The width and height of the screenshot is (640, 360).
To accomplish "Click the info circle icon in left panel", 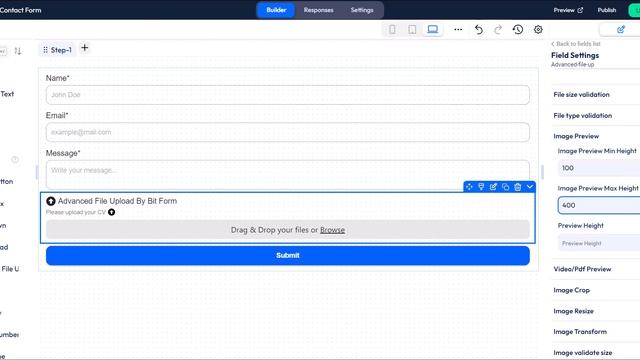I will coord(15,160).
